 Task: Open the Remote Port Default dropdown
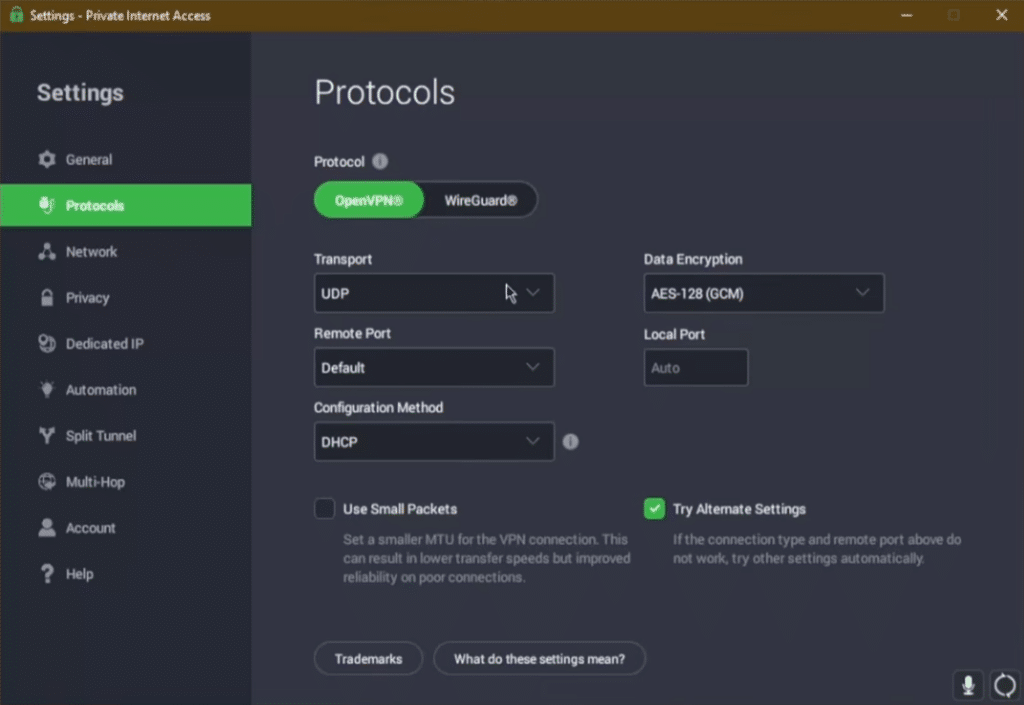click(x=434, y=368)
